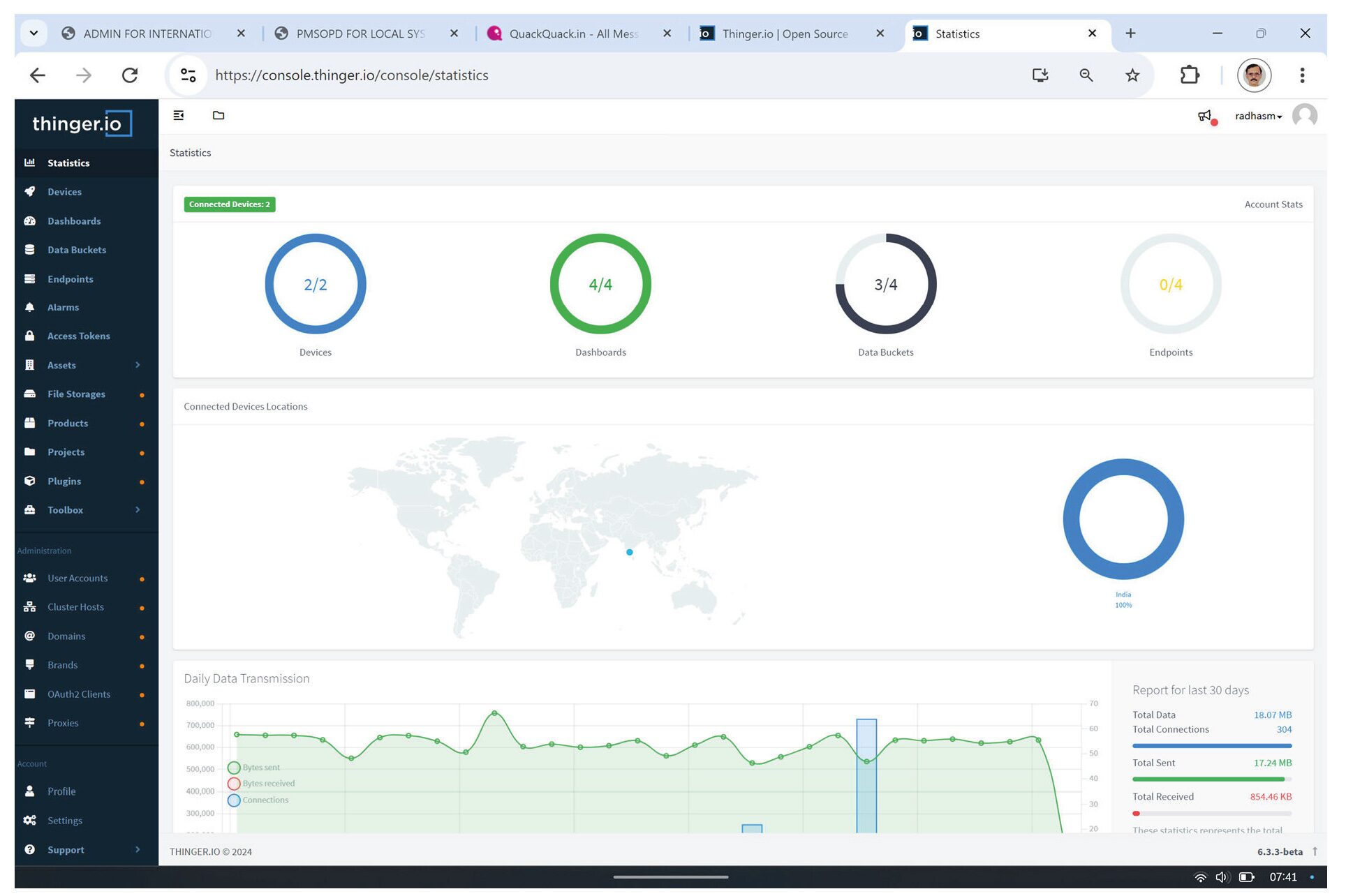The image size is (1346, 896).
Task: Click the thinger.io logo
Action: pos(82,124)
